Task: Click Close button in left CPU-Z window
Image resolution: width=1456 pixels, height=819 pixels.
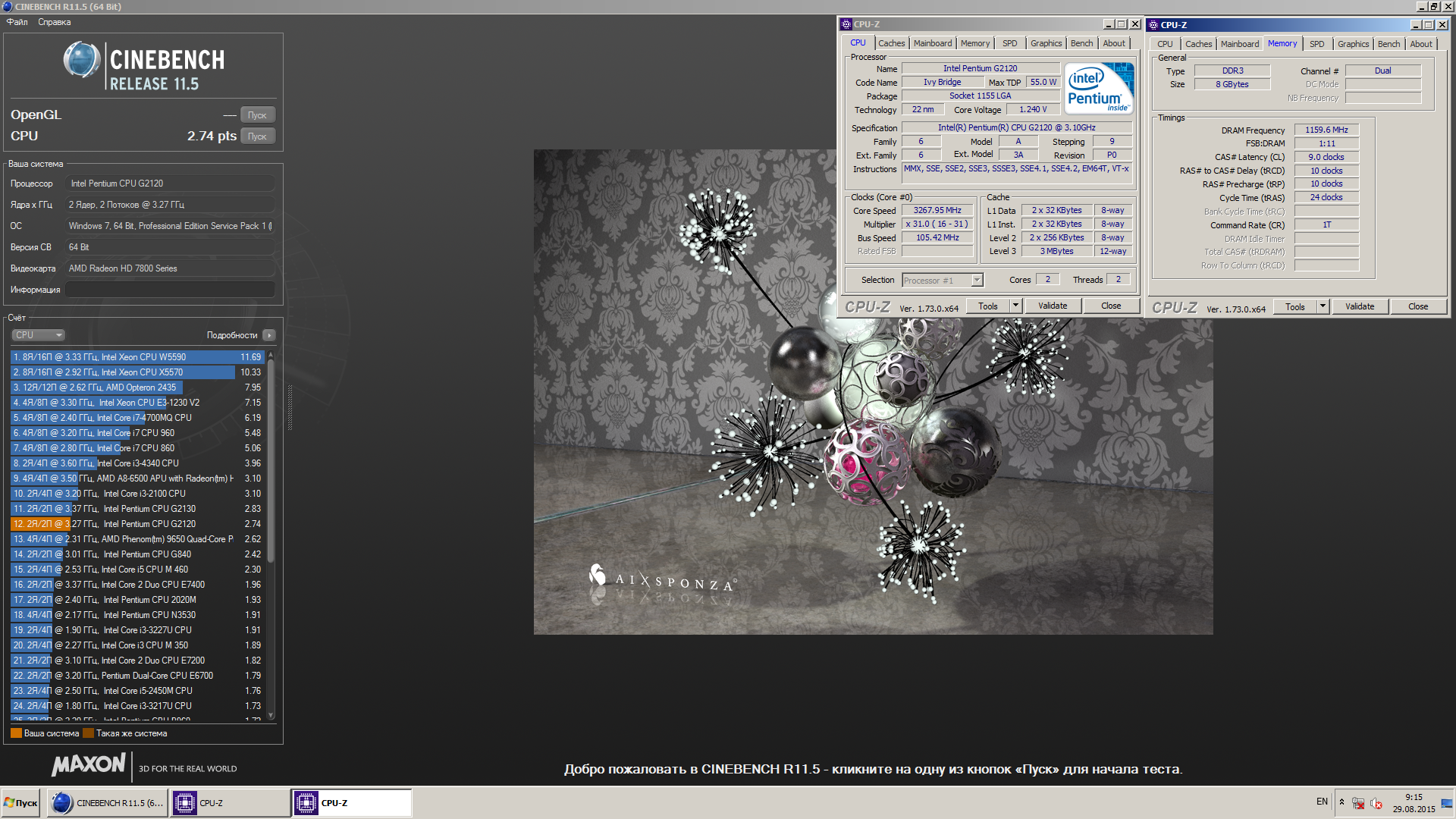Action: pos(1111,306)
